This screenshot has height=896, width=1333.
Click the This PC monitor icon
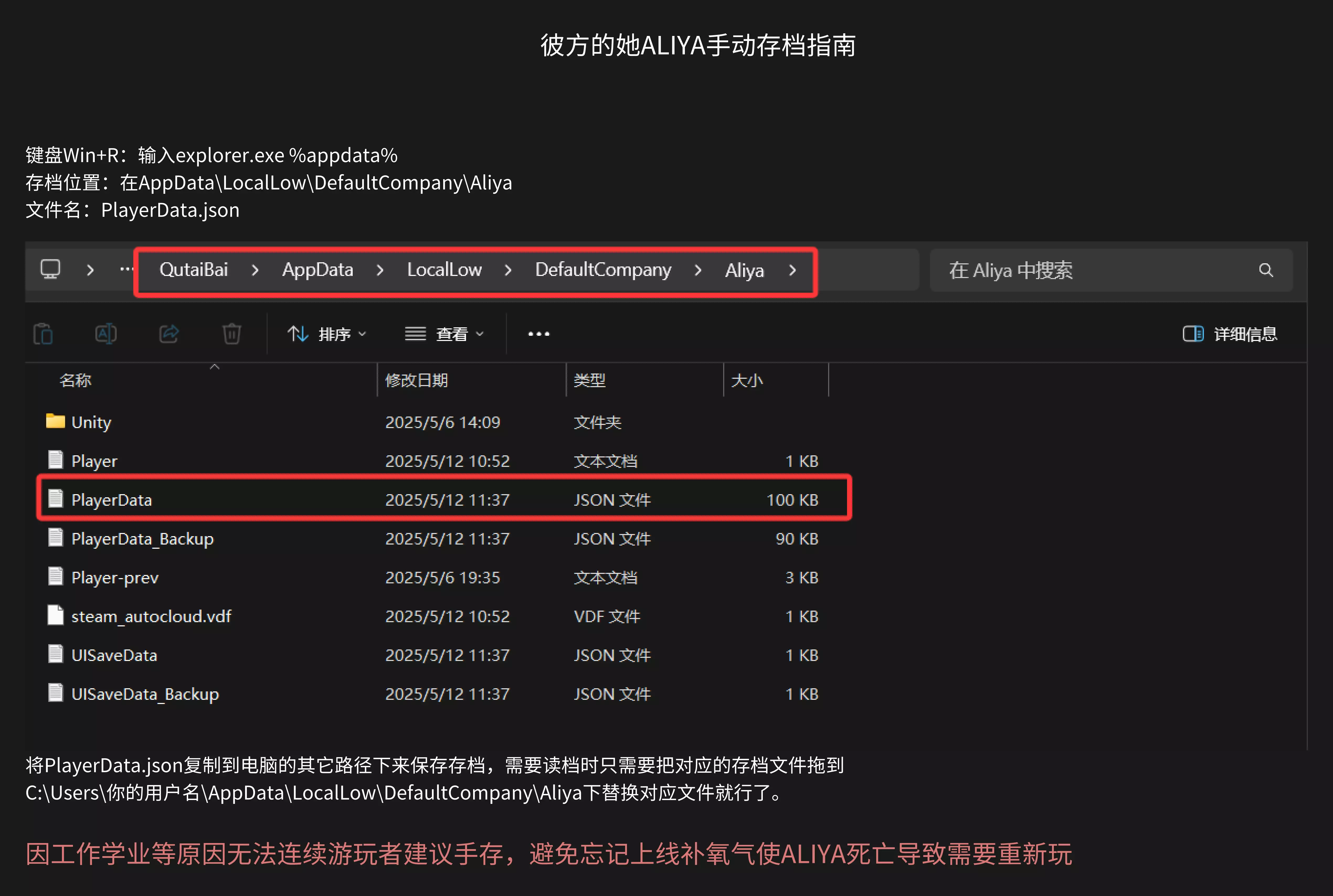click(x=50, y=269)
